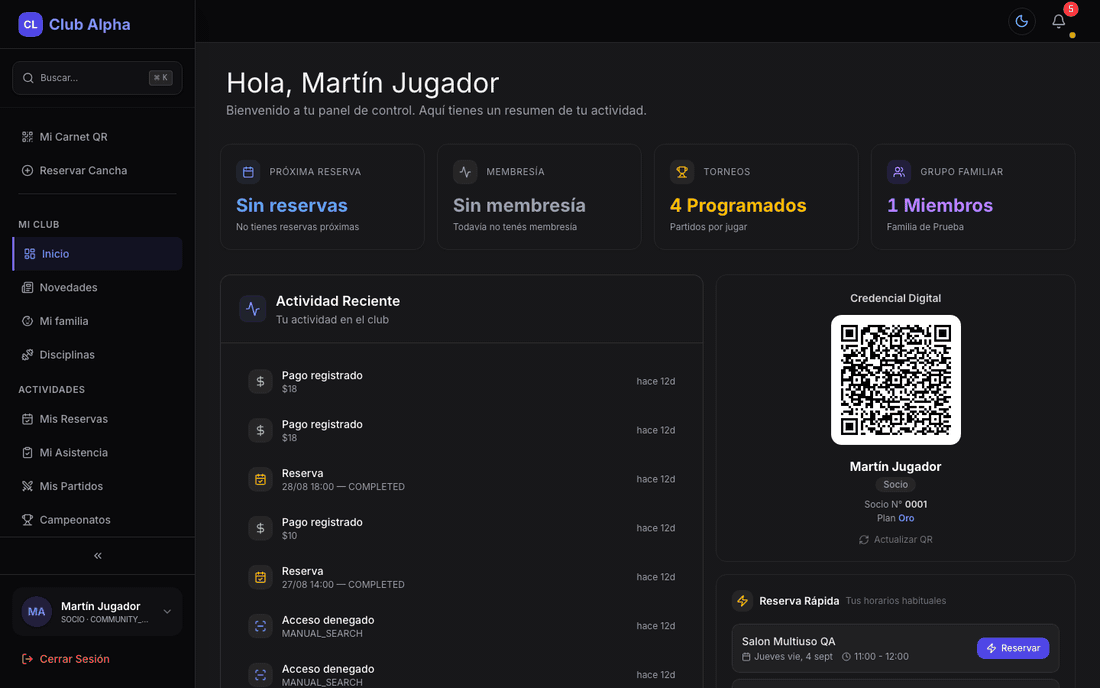Viewport: 1100px width, 688px height.
Task: Open notifications bell with 5 badge
Action: pyautogui.click(x=1059, y=22)
